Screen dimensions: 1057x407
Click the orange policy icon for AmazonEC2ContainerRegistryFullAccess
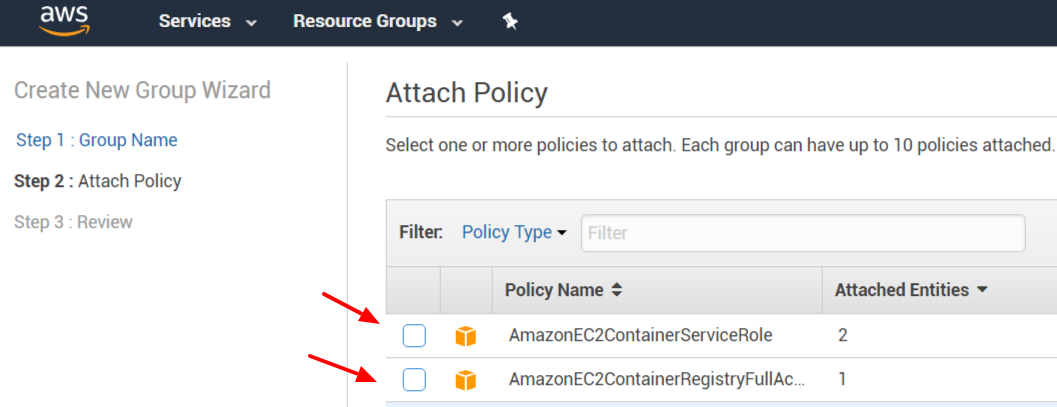465,380
